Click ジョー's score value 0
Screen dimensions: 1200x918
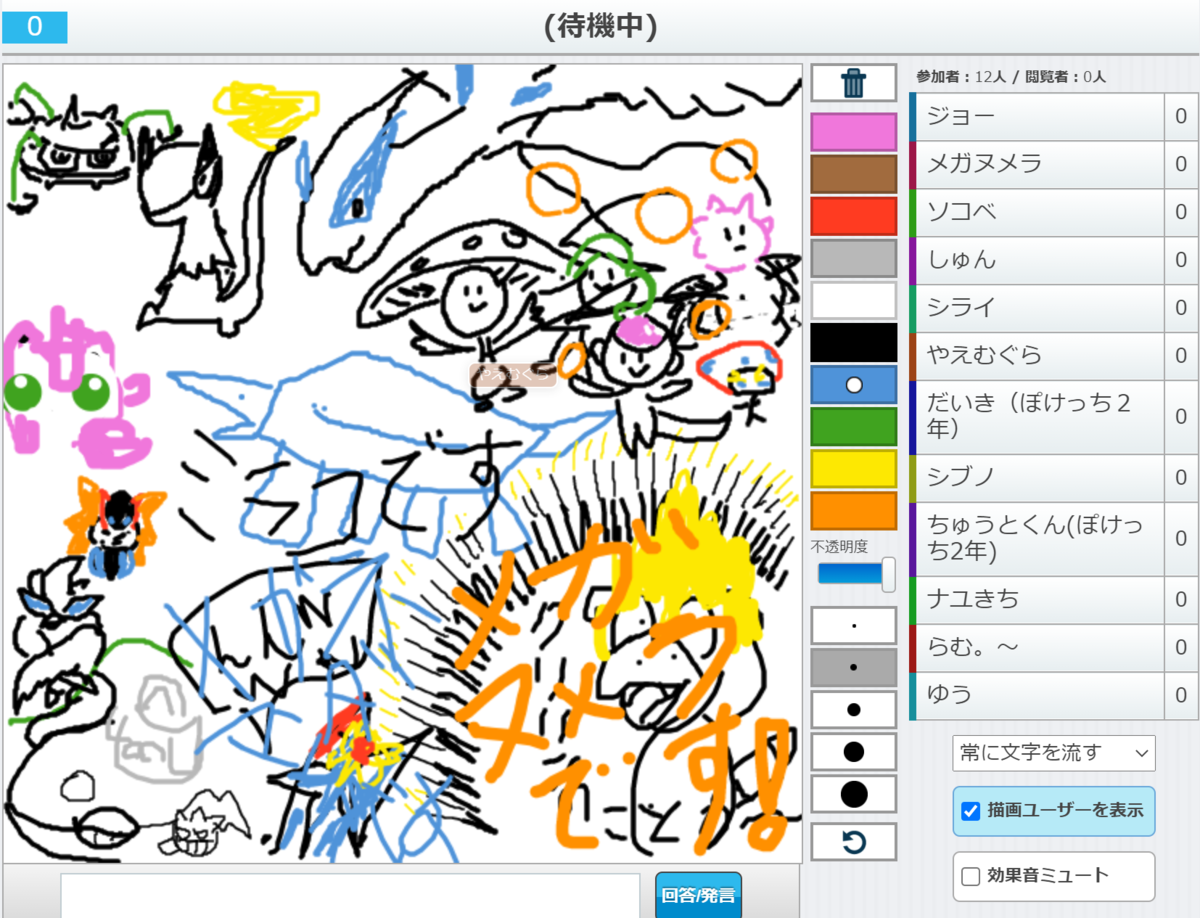point(1181,117)
